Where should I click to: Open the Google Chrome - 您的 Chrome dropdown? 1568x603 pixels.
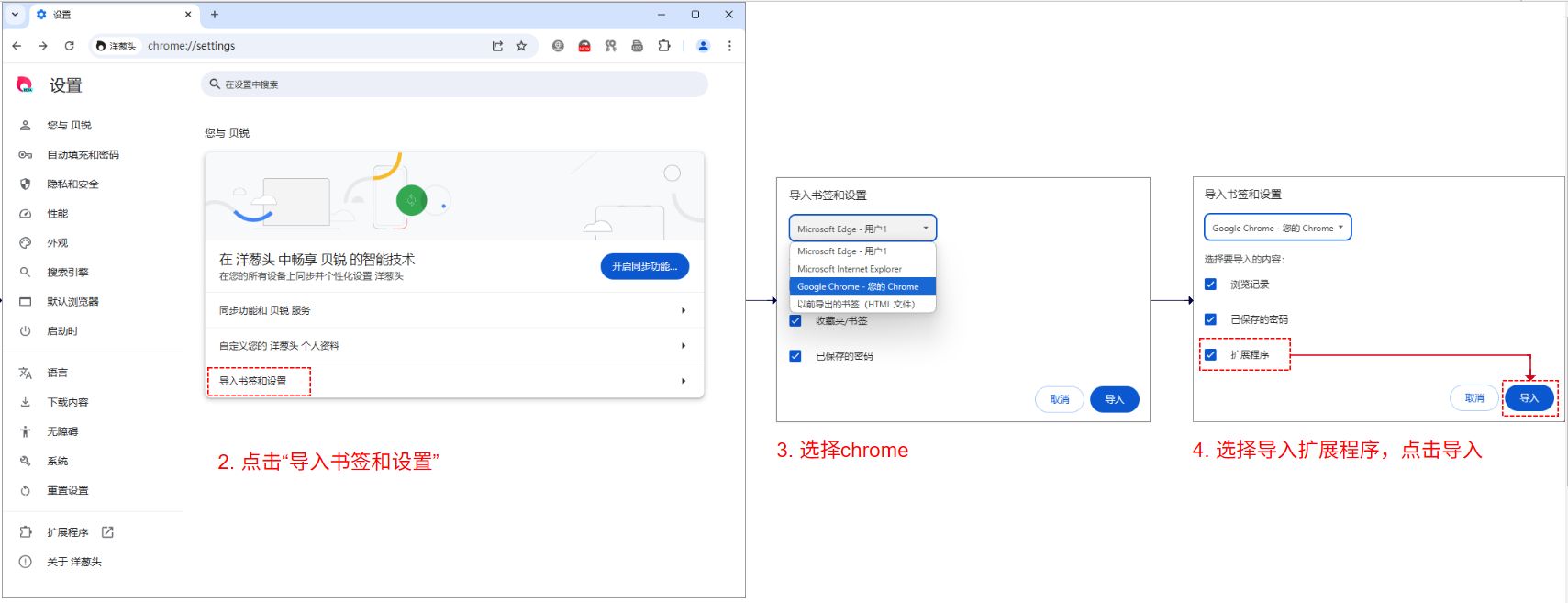click(x=1277, y=228)
